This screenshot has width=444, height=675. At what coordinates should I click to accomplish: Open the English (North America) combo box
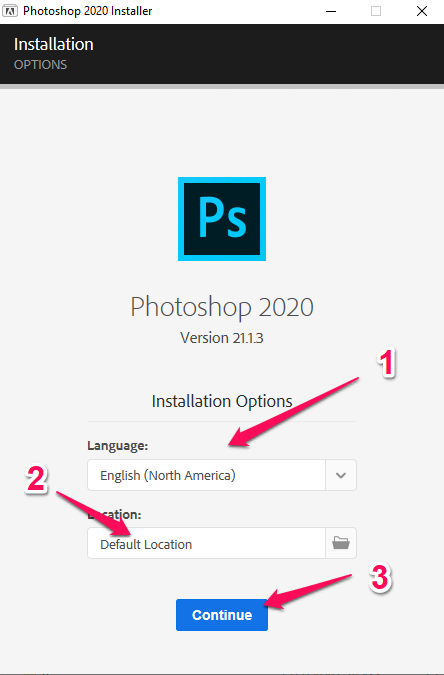click(x=222, y=475)
